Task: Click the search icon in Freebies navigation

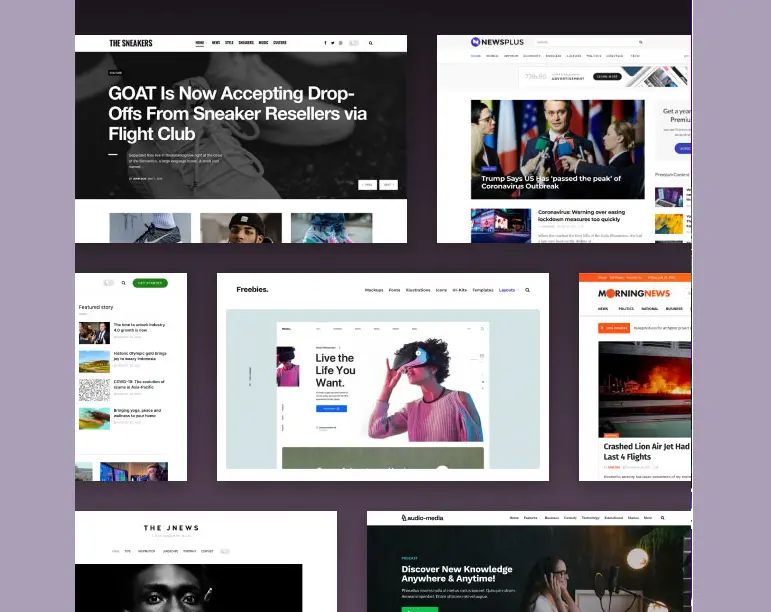Action: point(527,290)
